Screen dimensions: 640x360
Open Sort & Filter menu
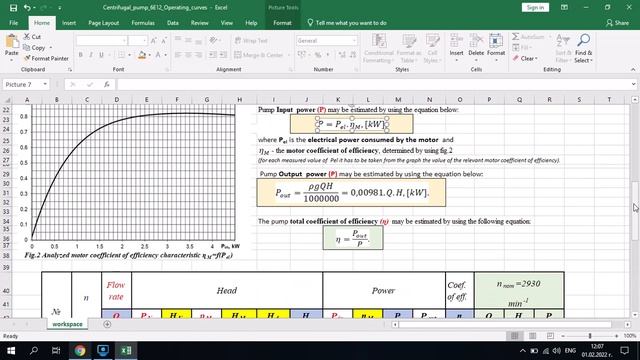pos(563,49)
